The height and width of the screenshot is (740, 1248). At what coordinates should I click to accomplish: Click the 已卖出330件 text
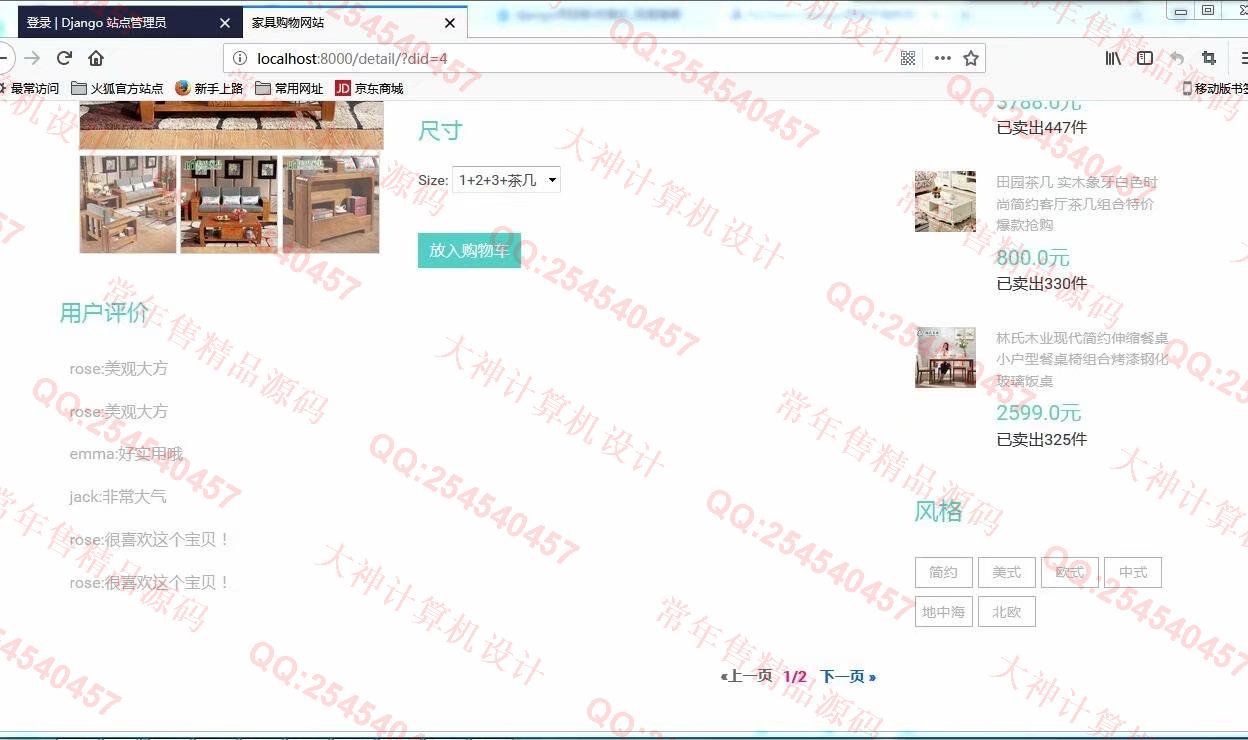(1041, 283)
